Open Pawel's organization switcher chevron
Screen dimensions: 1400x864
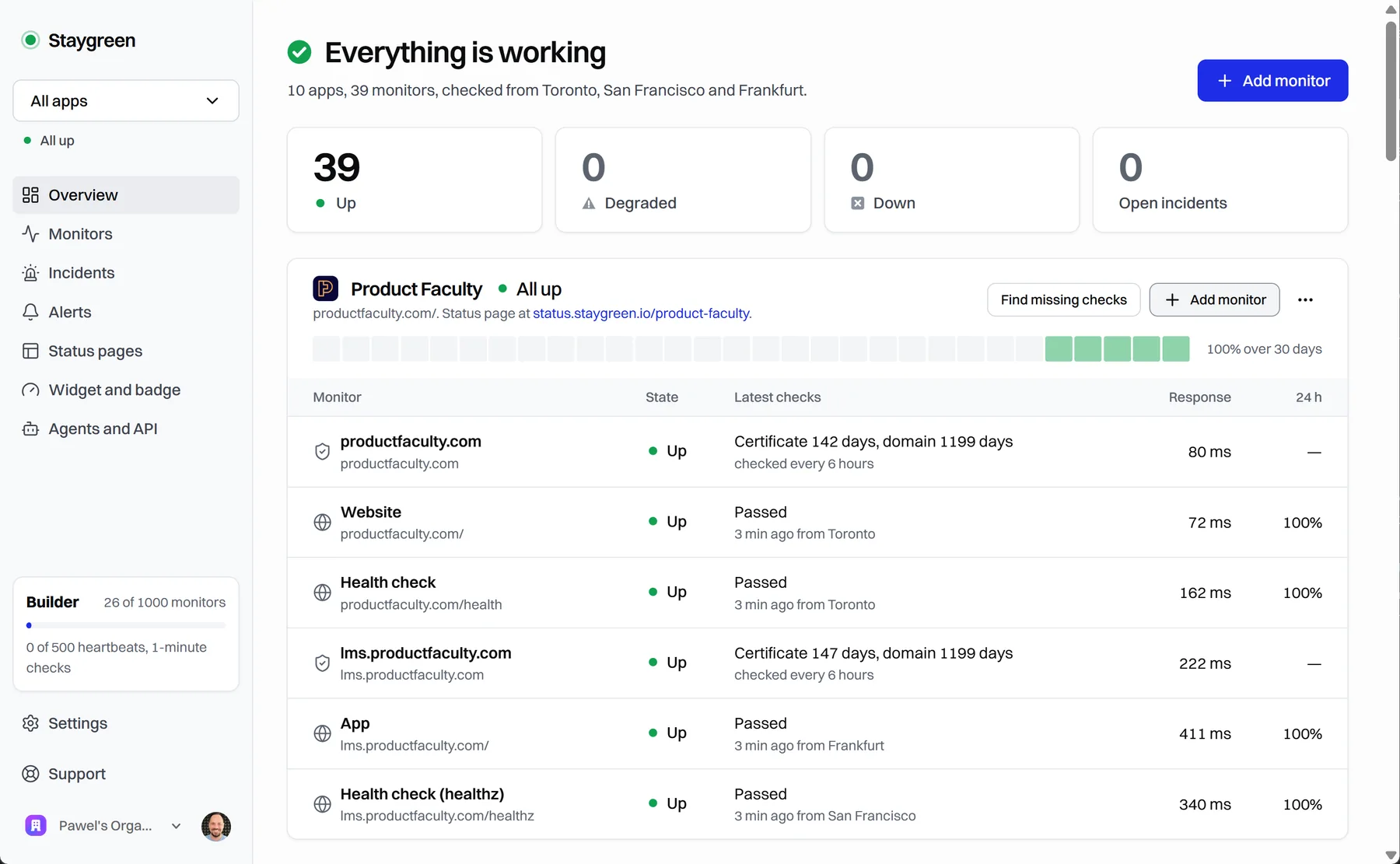(177, 826)
